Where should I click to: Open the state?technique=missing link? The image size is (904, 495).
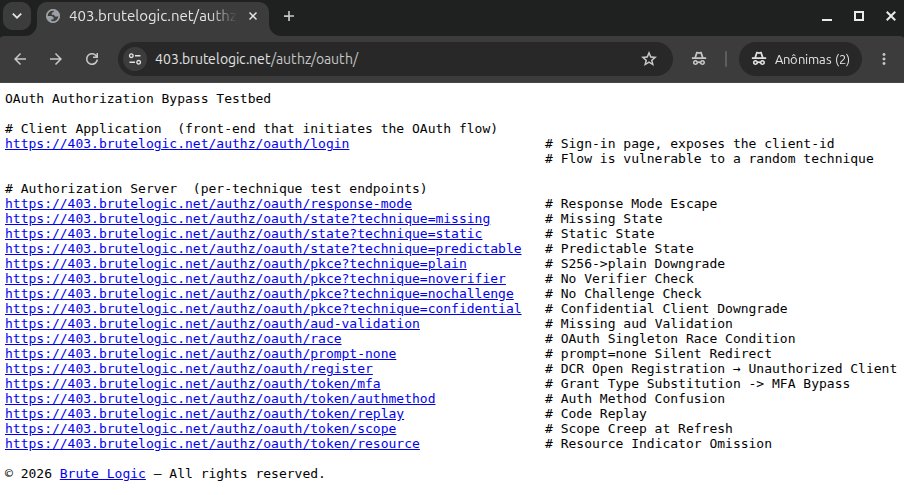point(247,218)
